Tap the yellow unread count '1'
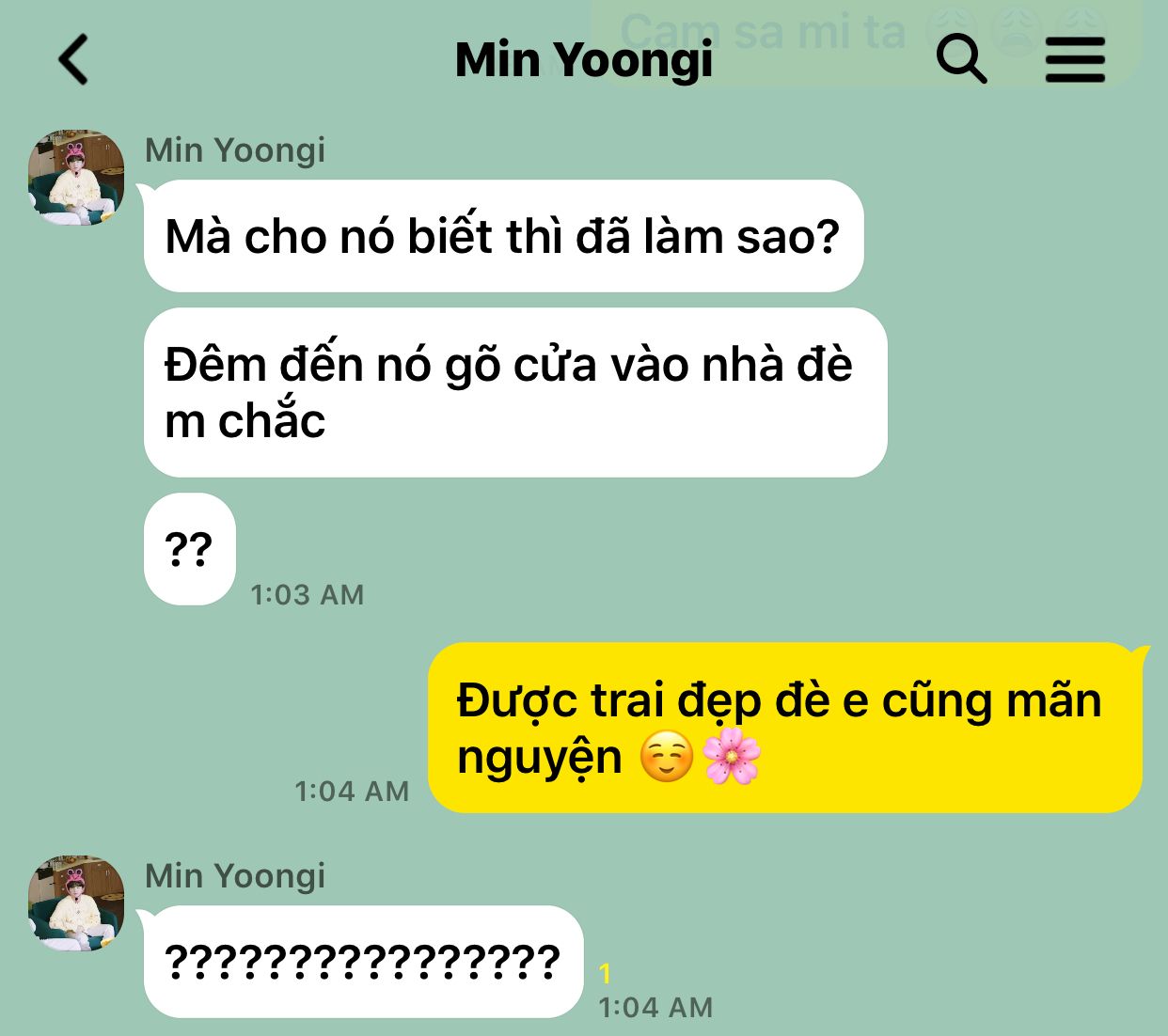1168x1036 pixels. 606,974
